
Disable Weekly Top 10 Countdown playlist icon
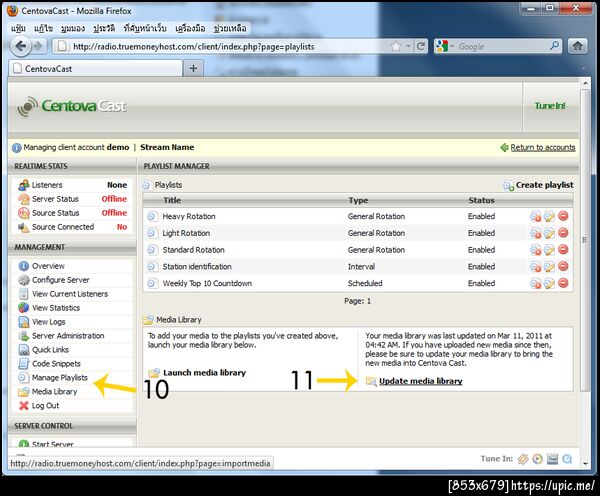pos(535,283)
